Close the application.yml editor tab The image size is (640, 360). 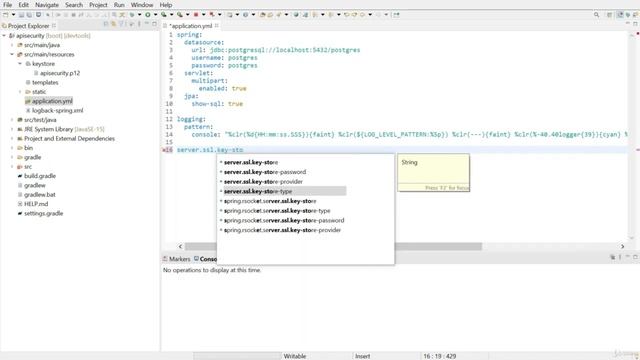217,26
